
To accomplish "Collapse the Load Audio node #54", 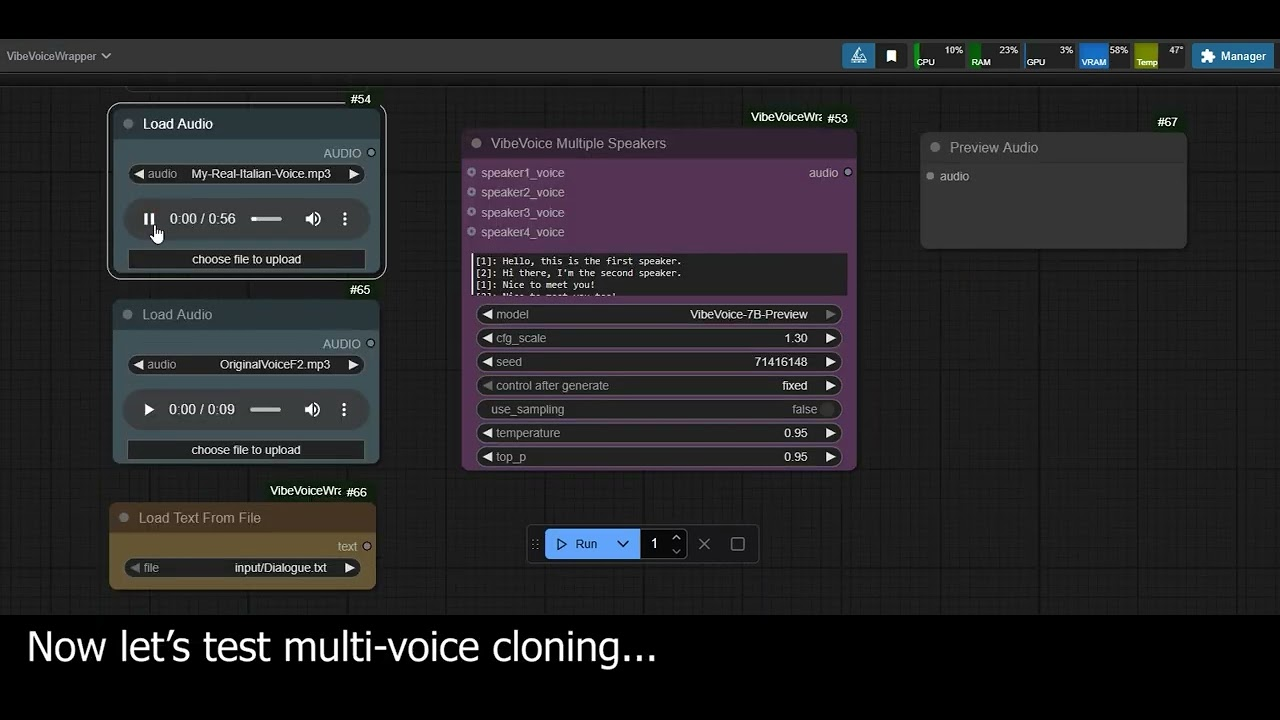I will click(128, 124).
